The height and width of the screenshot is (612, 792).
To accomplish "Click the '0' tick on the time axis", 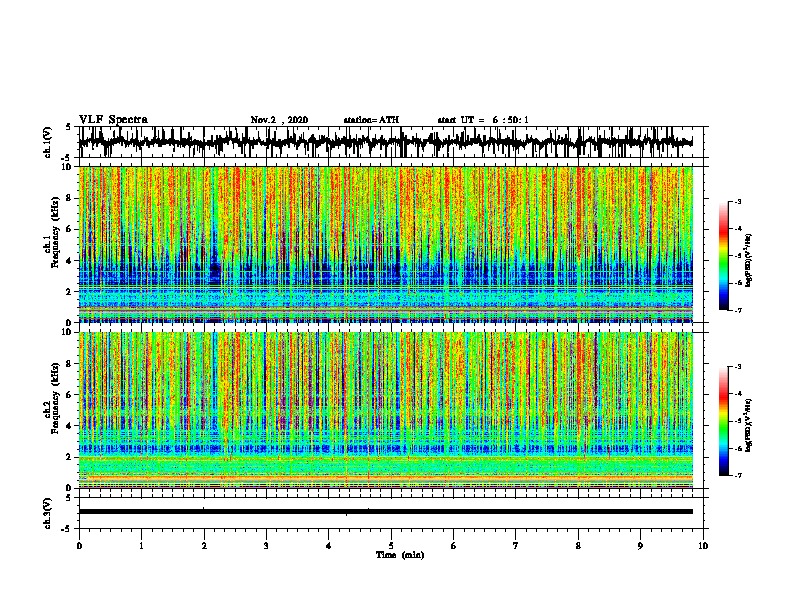I will click(79, 546).
